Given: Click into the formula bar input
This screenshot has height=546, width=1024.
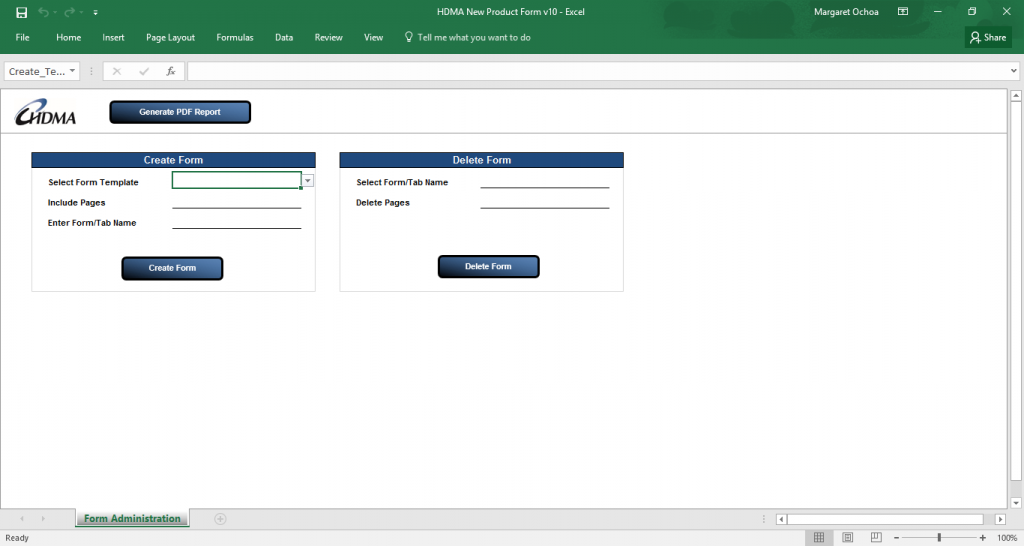Looking at the screenshot, I should point(598,71).
